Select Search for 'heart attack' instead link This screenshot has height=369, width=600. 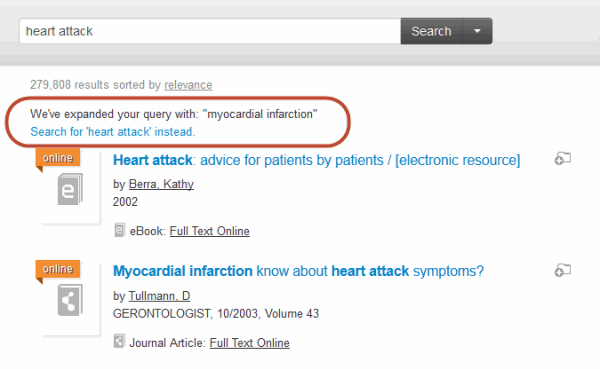(x=112, y=132)
